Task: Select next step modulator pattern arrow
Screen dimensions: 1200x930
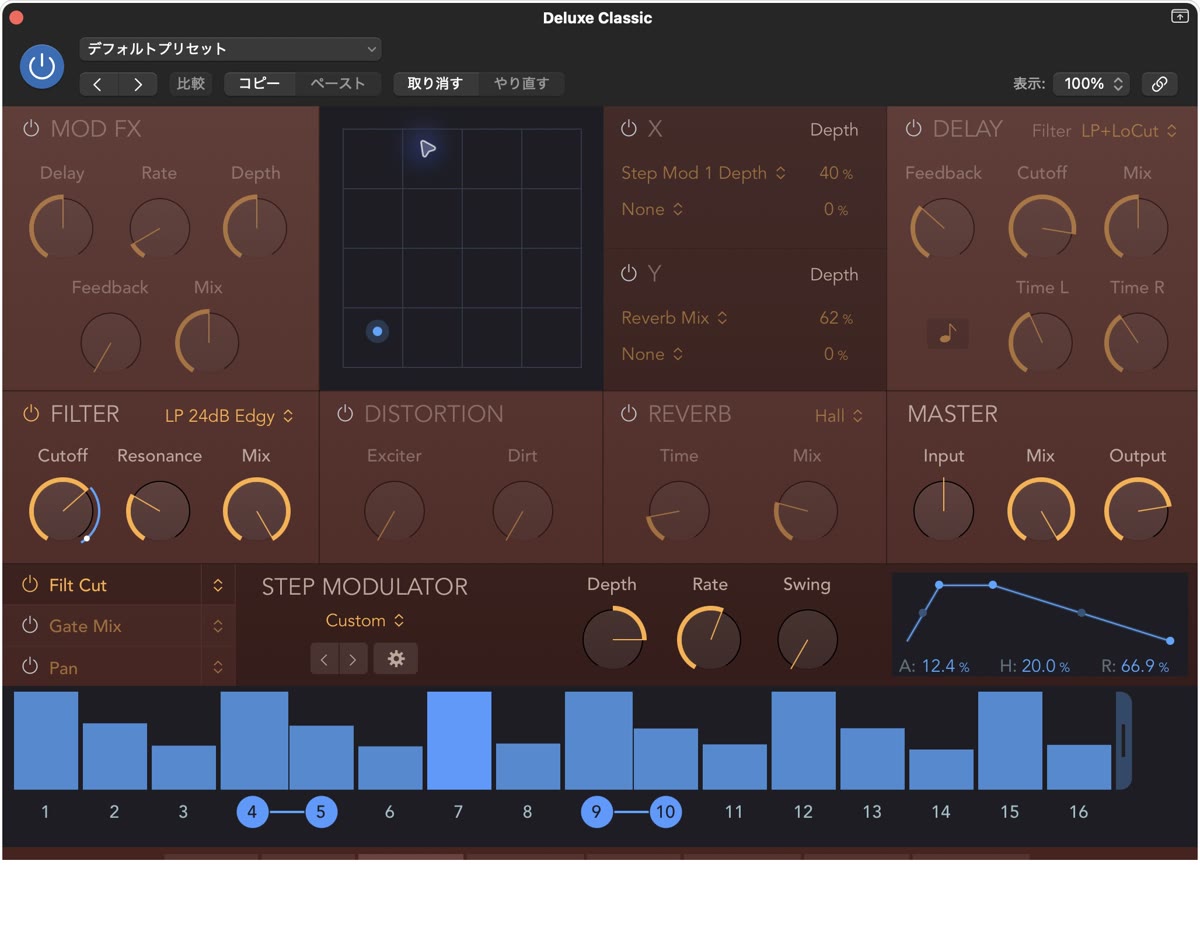Action: 353,659
